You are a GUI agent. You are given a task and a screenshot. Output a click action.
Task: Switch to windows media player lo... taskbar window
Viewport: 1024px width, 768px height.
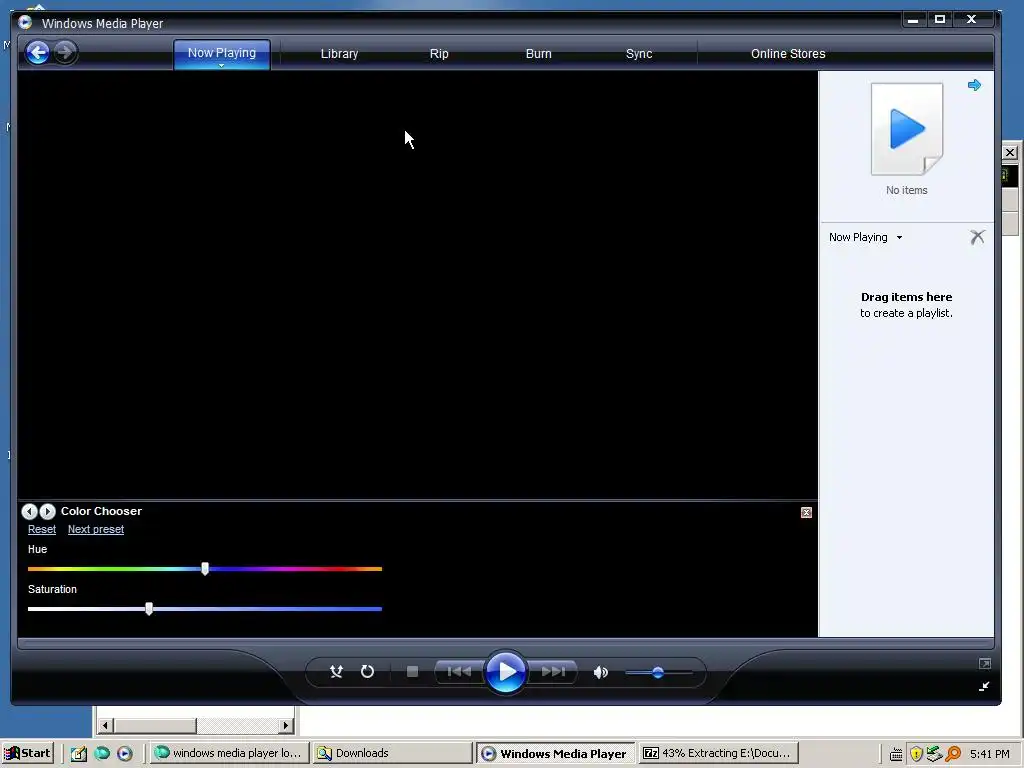229,753
